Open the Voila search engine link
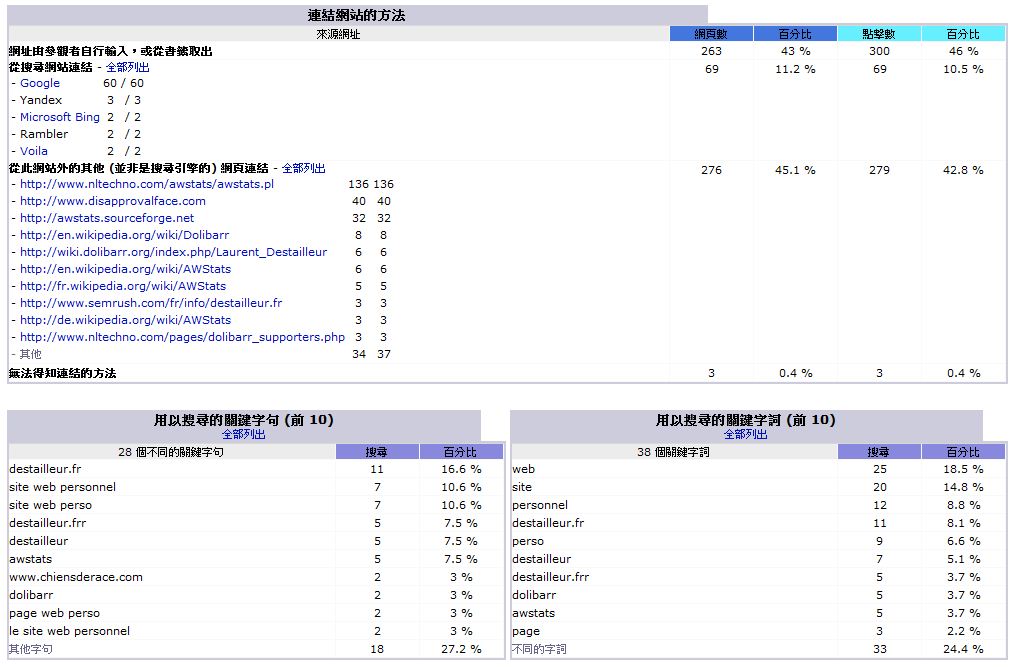The width and height of the screenshot is (1013, 667). pos(34,151)
